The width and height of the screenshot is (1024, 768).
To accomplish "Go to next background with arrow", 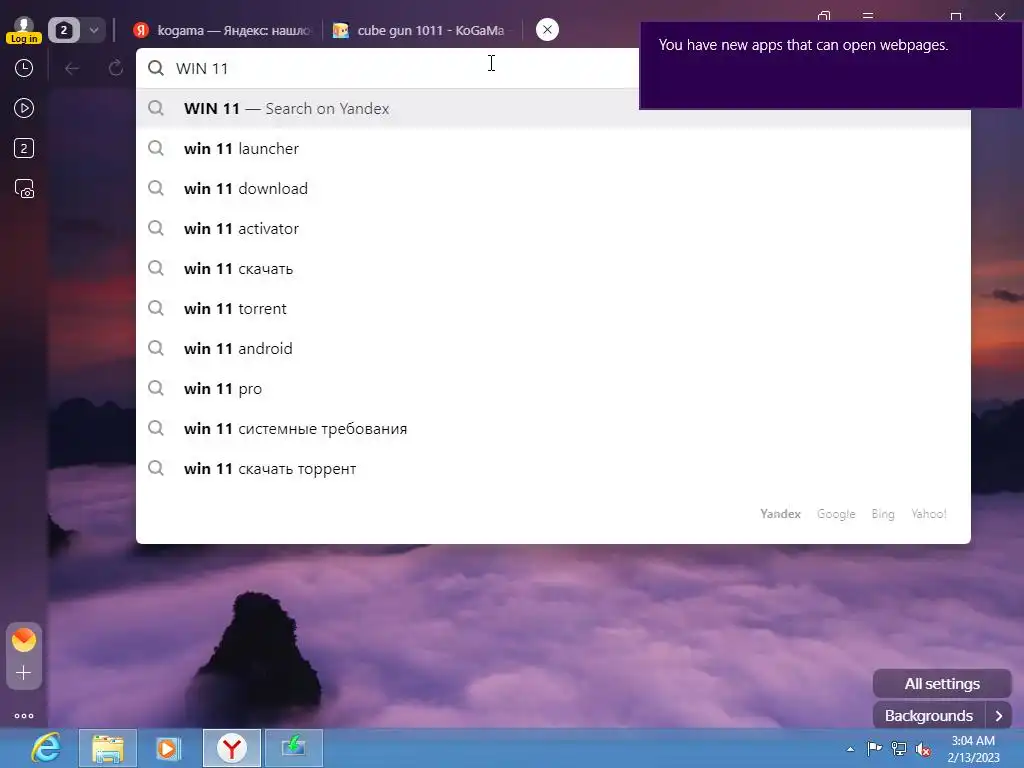I will (x=999, y=716).
